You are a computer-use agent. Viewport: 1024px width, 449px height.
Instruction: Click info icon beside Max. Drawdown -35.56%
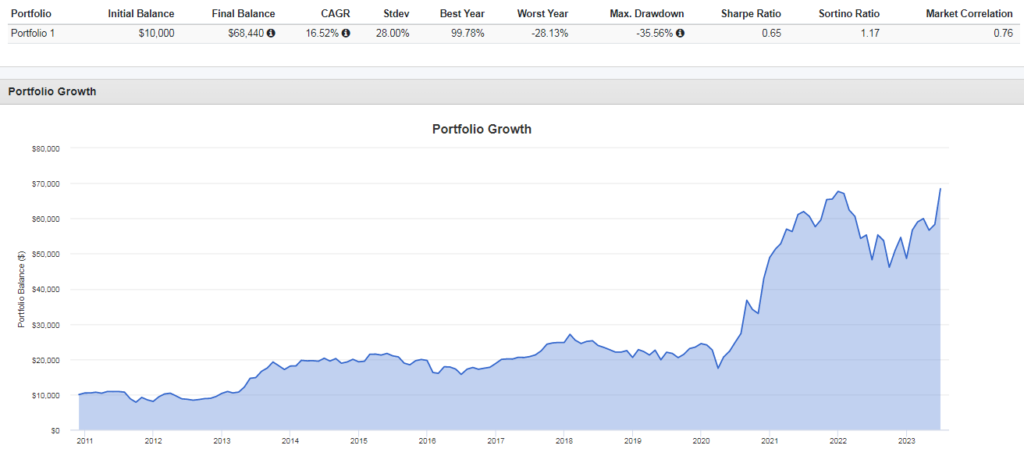[x=680, y=33]
